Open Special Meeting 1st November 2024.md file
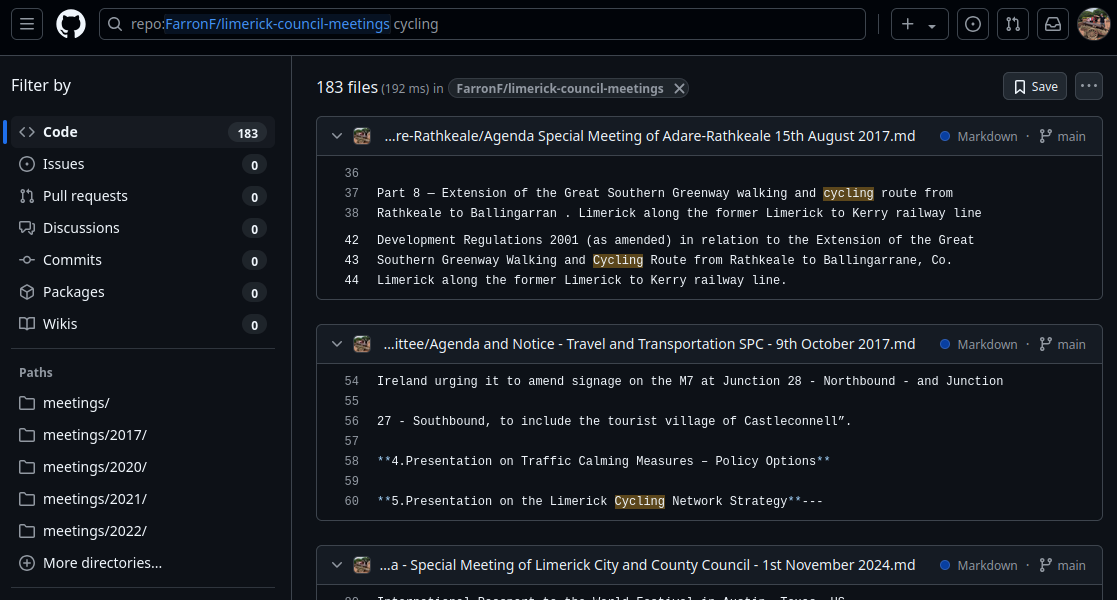The image size is (1117, 600). tap(647, 565)
